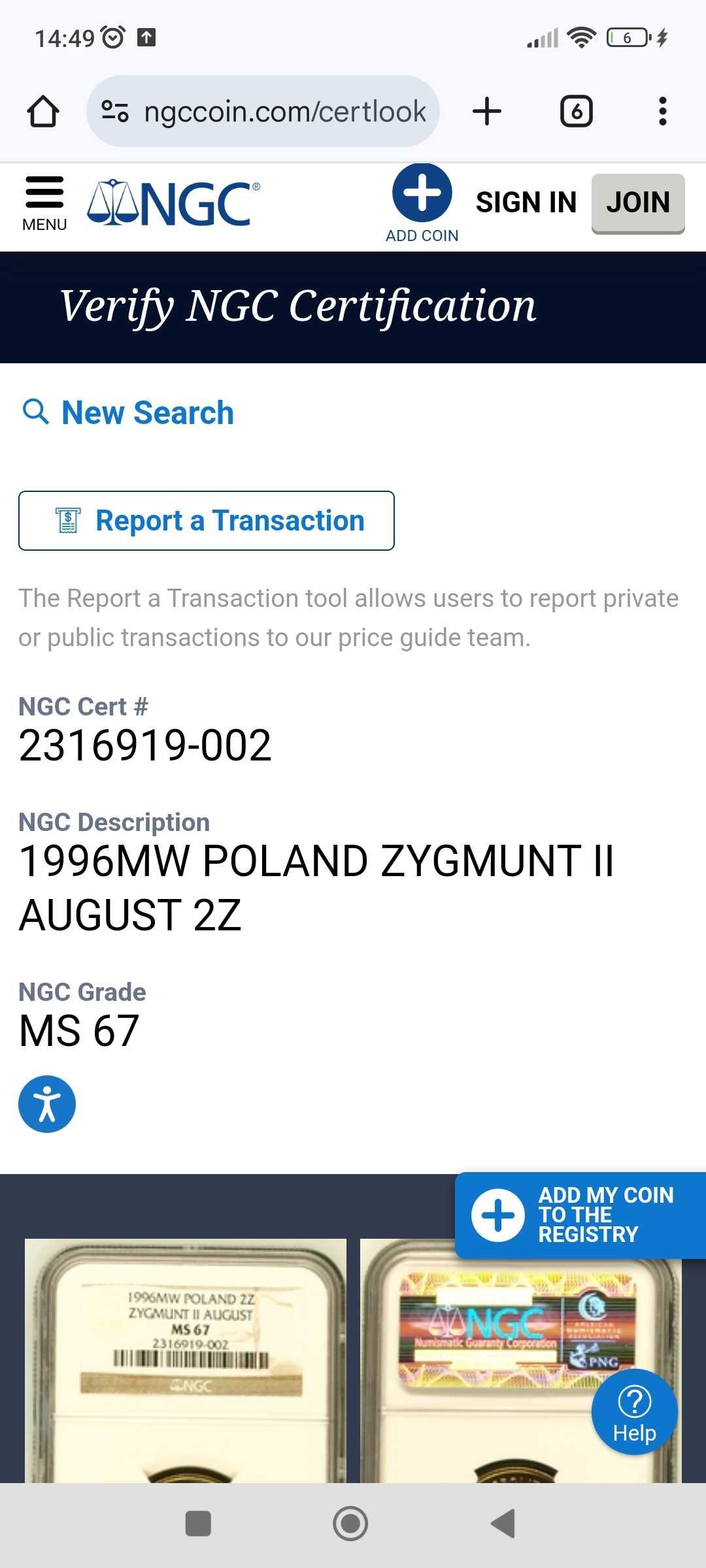Tap the browser home icon
The image size is (706, 1568).
(x=43, y=111)
